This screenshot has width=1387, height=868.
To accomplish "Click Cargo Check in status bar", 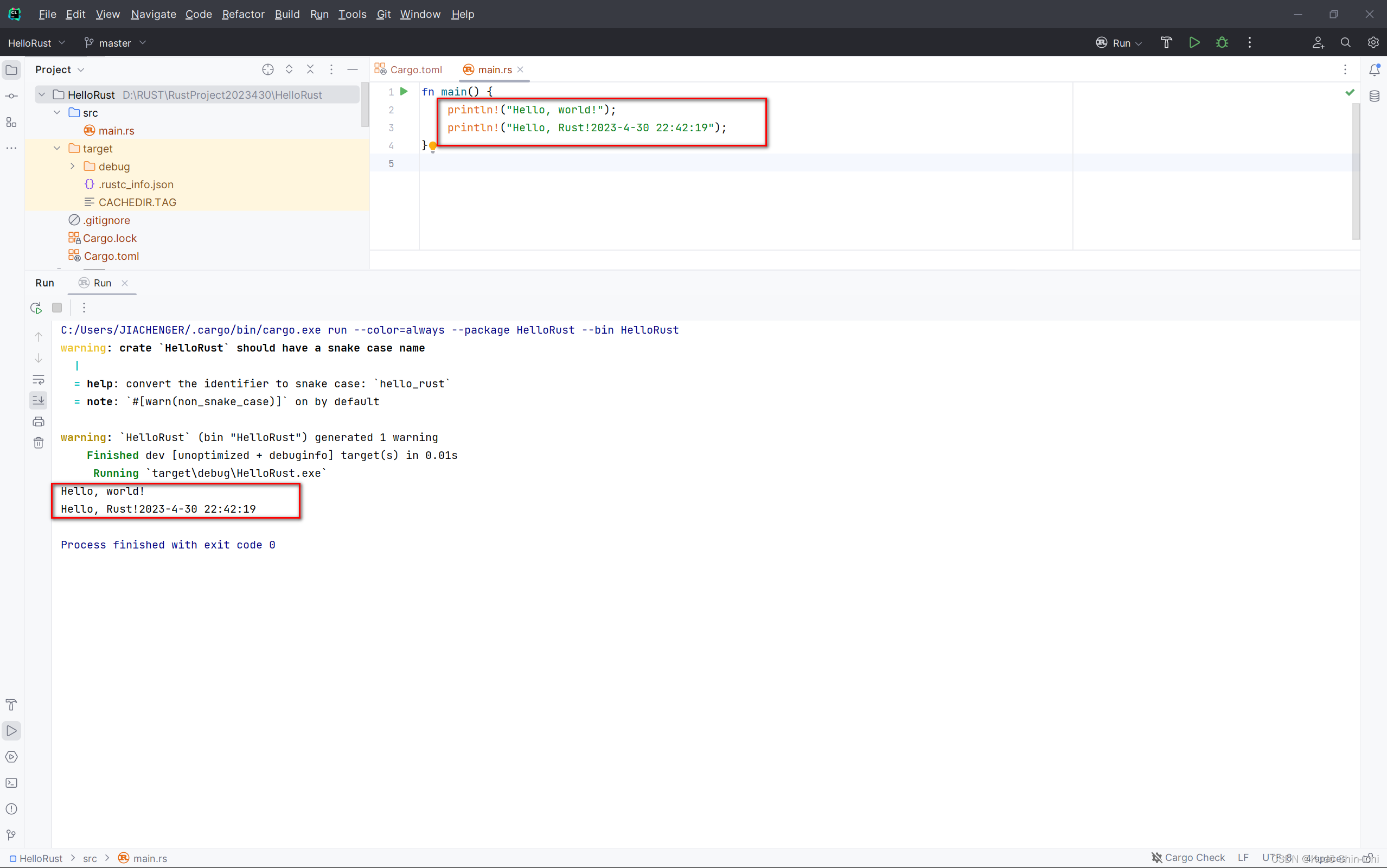I will pyautogui.click(x=1188, y=858).
